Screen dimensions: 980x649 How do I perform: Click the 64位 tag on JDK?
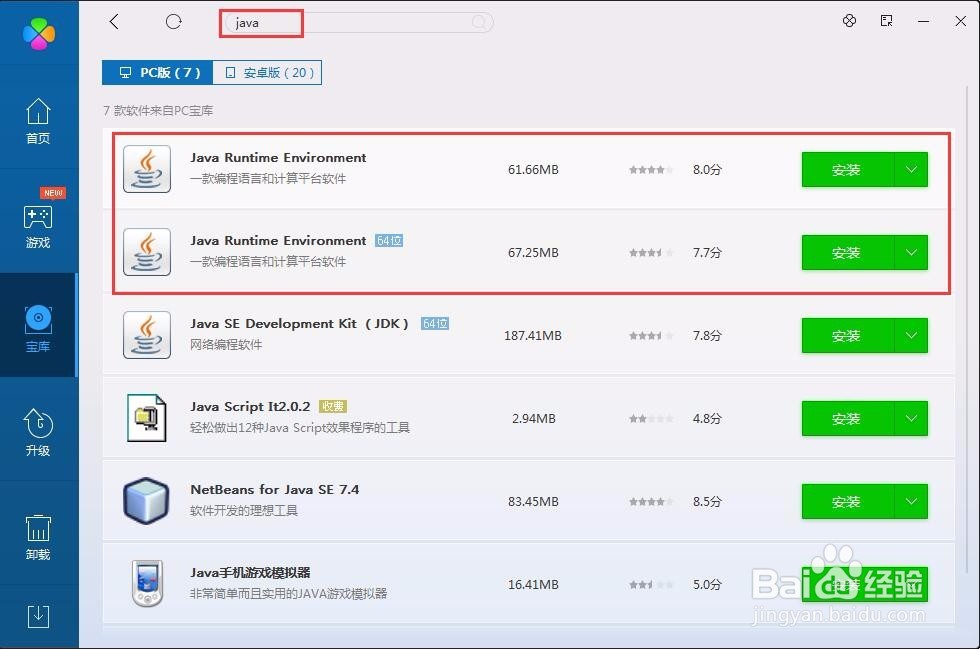[434, 324]
